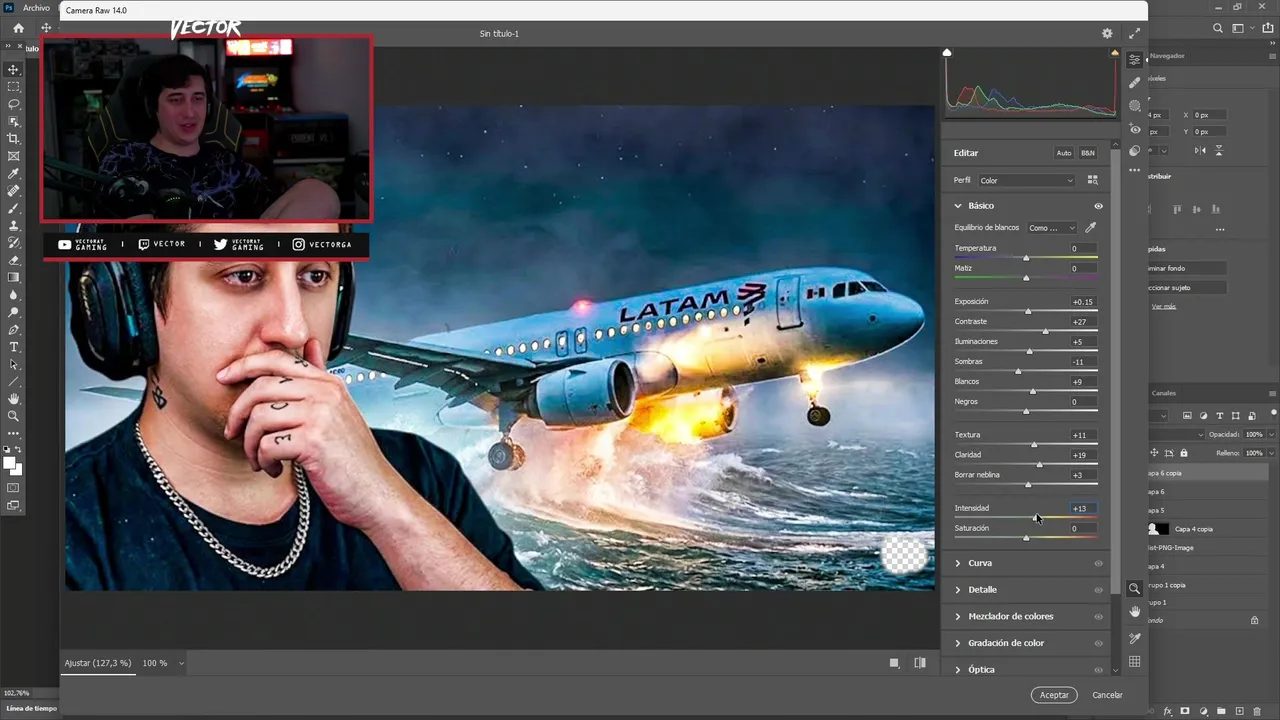
Task: Click the Exposición value field
Action: coord(1083,301)
